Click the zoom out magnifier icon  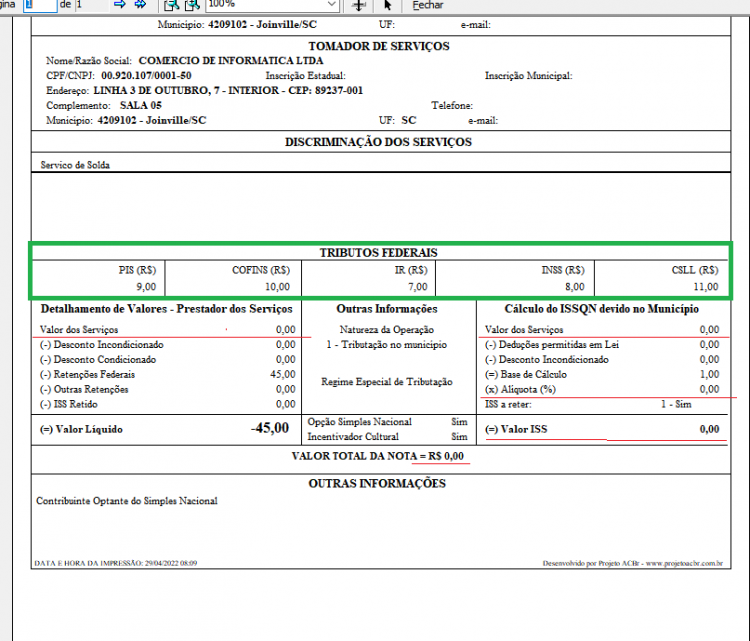[171, 5]
